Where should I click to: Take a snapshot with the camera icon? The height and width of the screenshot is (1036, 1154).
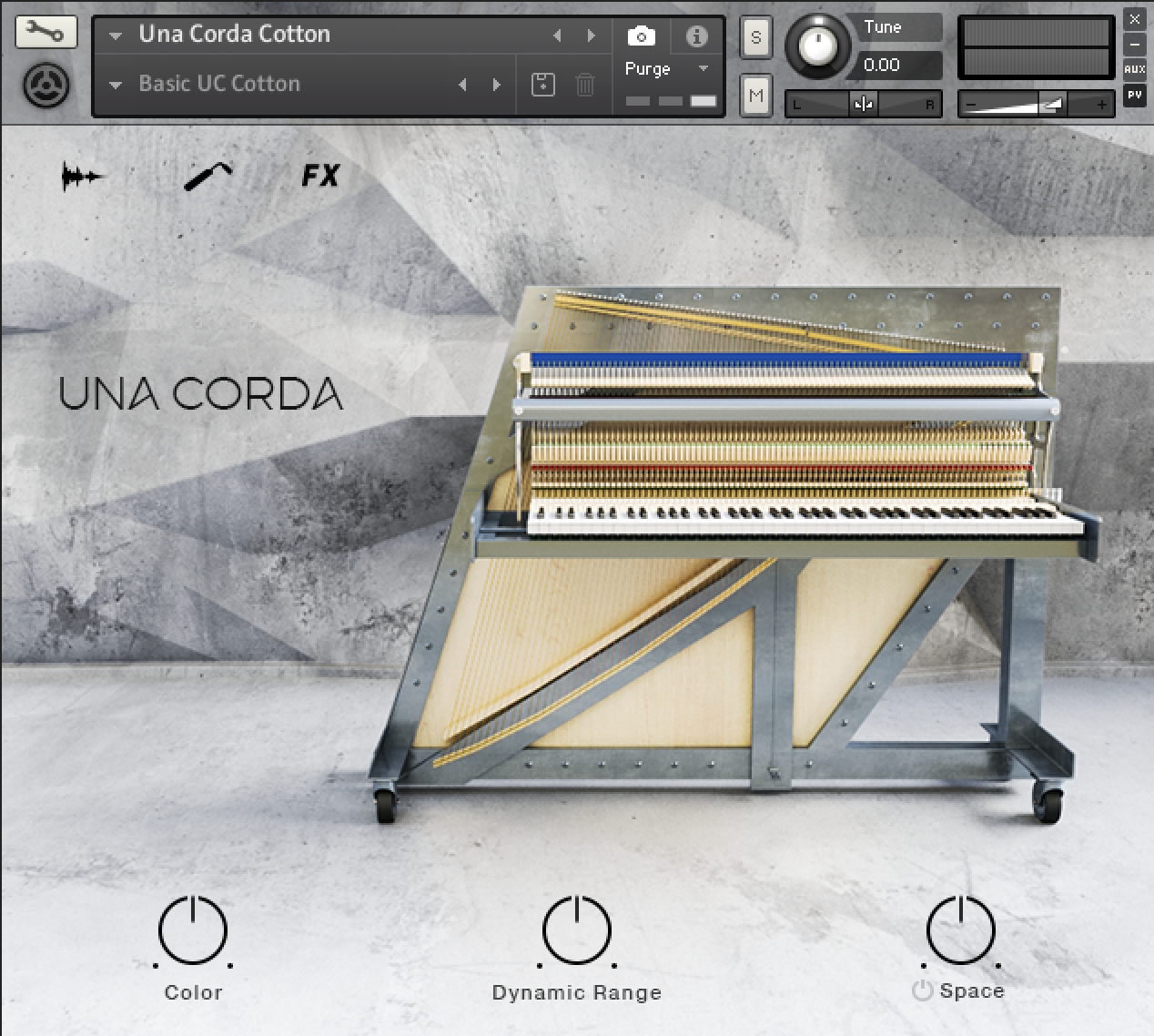pos(641,35)
